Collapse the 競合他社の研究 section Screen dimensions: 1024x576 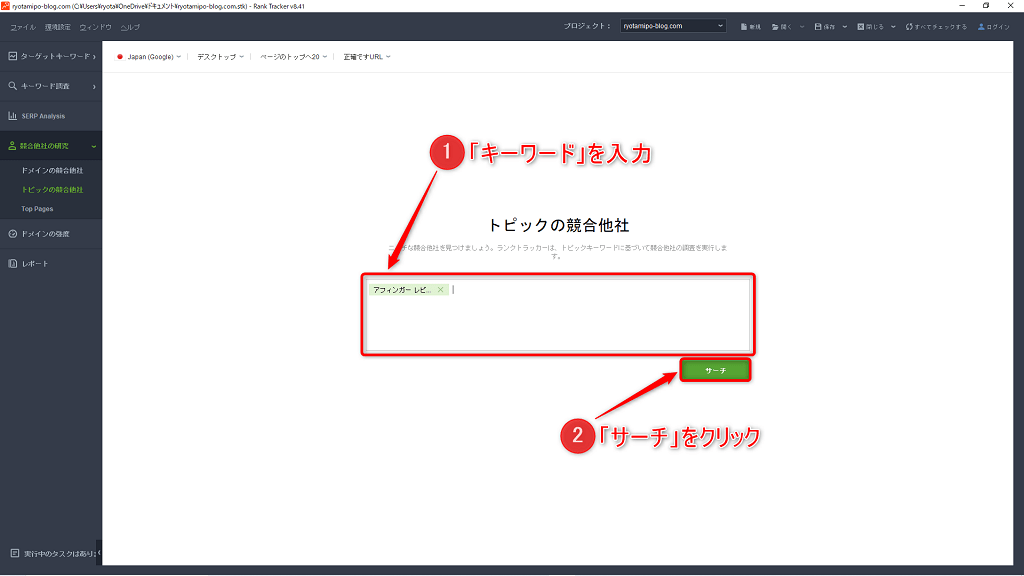coord(94,147)
